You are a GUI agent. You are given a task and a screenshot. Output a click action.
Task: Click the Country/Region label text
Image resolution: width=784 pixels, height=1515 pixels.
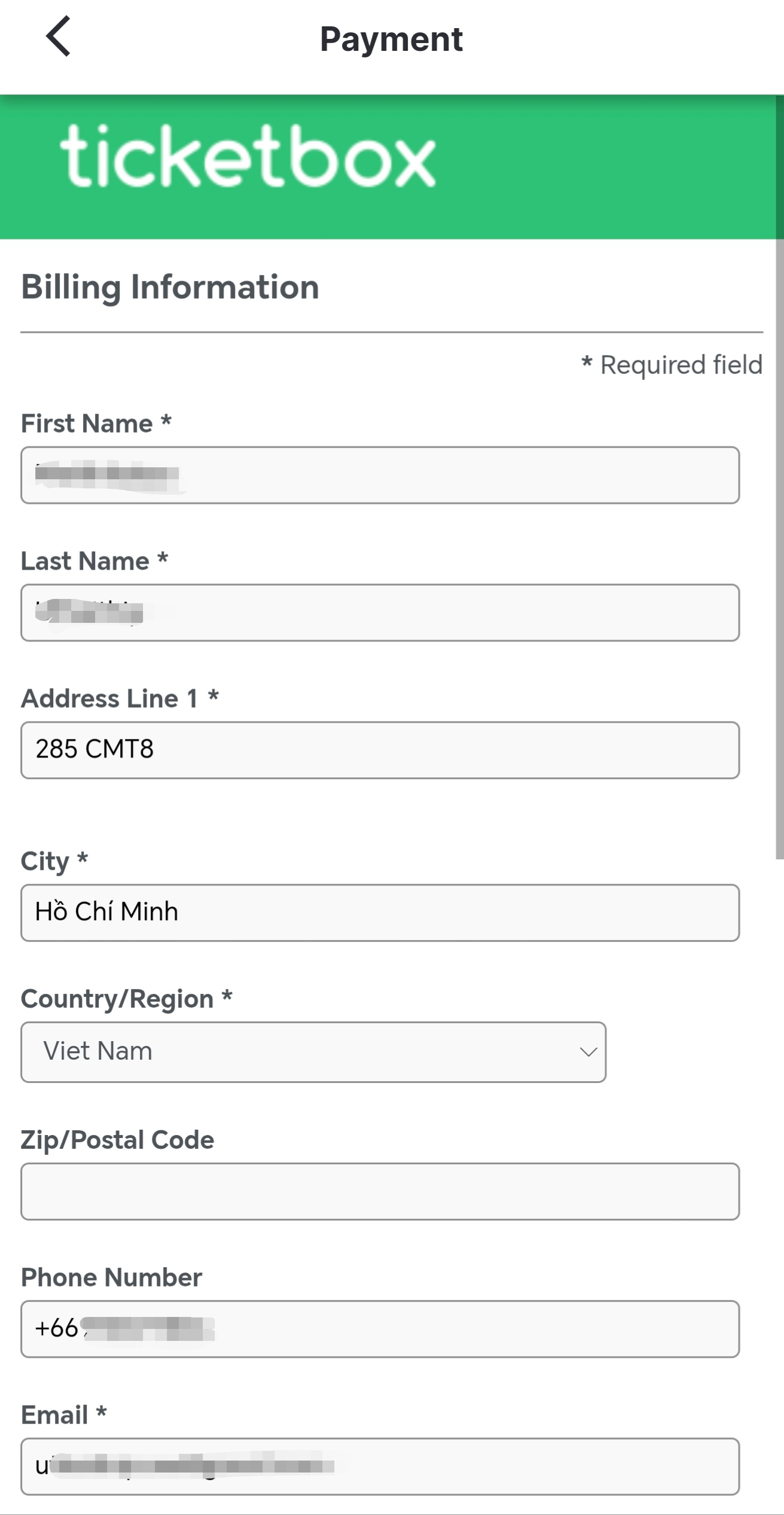pyautogui.click(x=117, y=999)
